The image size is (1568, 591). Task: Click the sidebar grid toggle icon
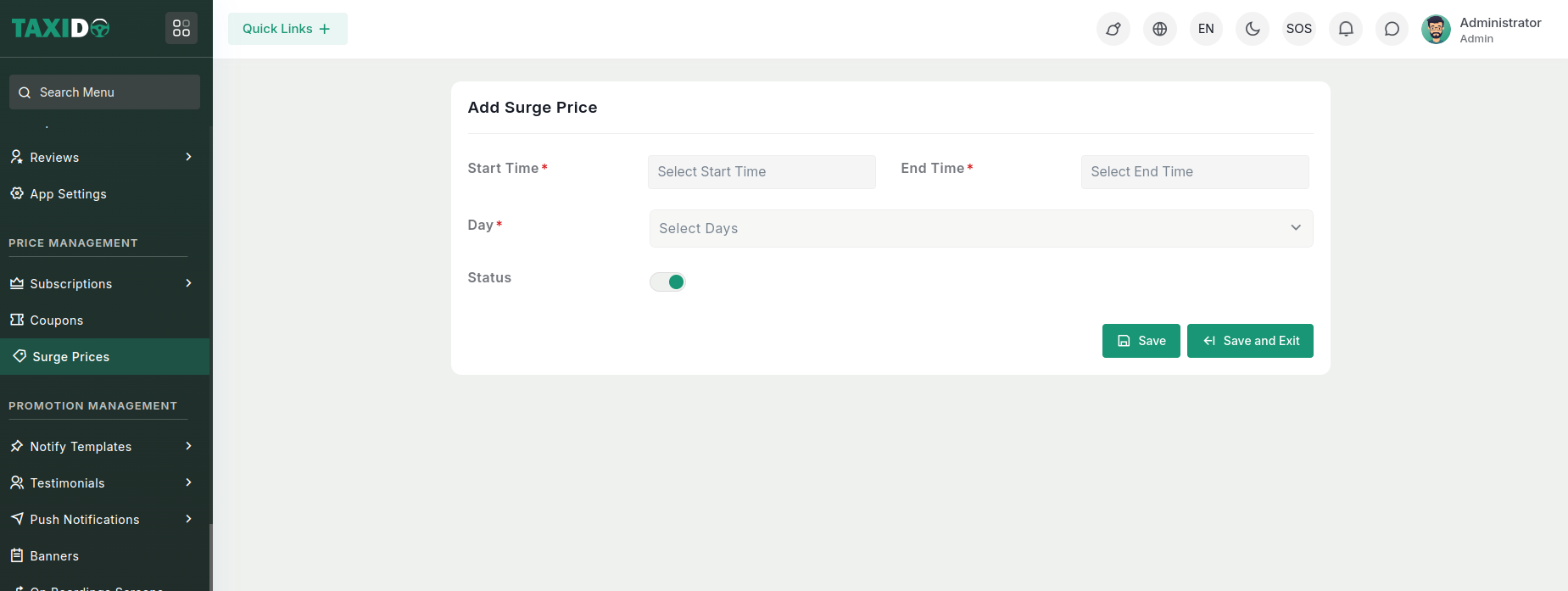tap(181, 28)
